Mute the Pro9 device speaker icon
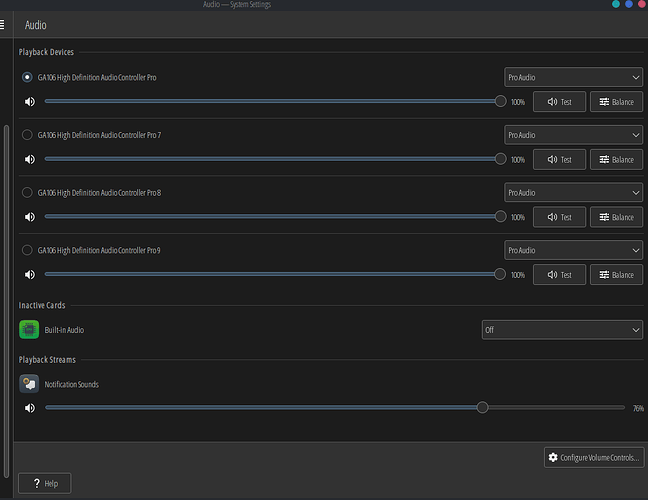648x500 pixels. coord(30,274)
